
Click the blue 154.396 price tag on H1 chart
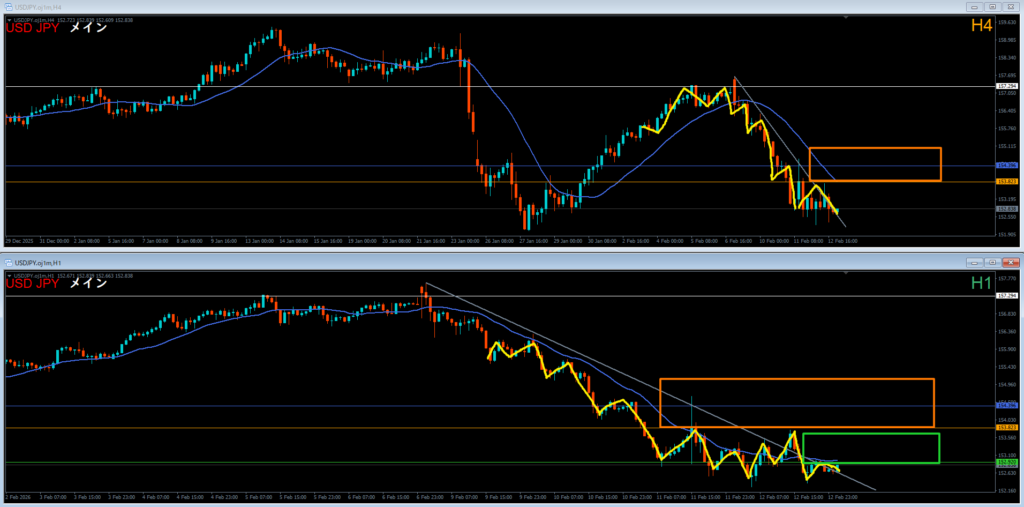coord(1007,405)
